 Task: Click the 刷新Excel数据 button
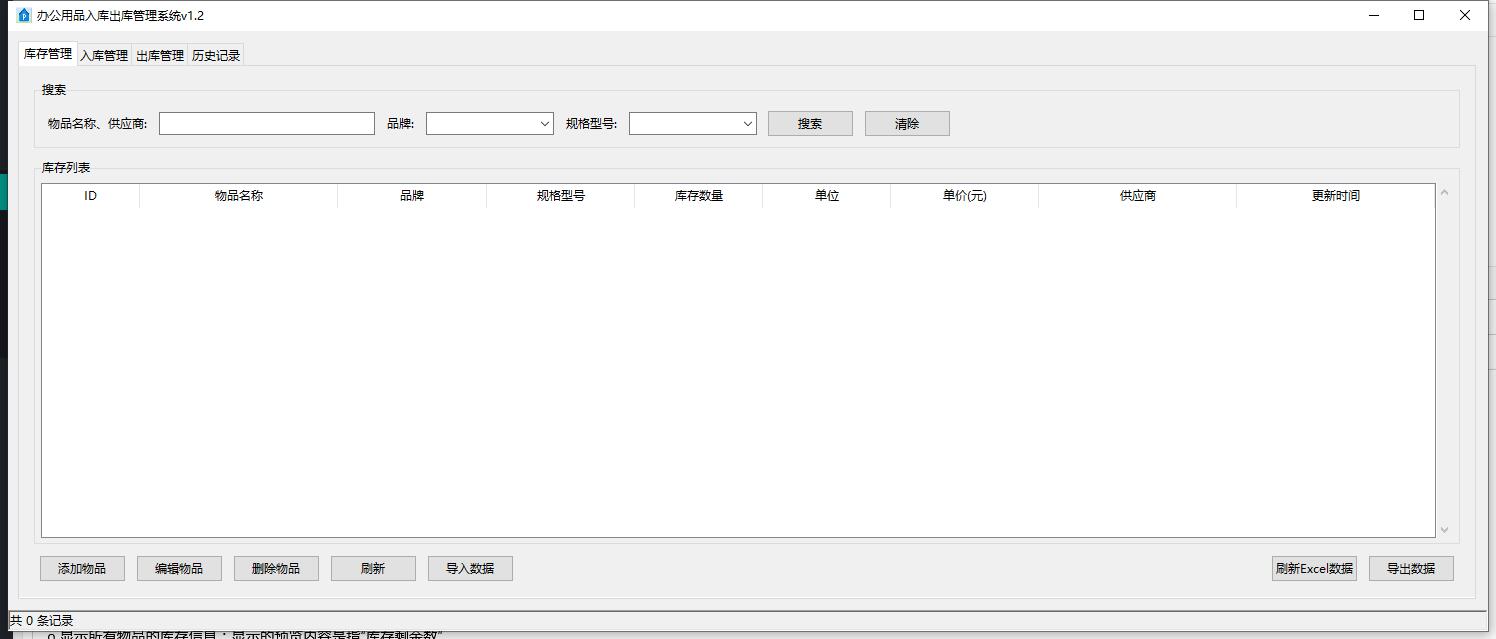pos(1314,568)
